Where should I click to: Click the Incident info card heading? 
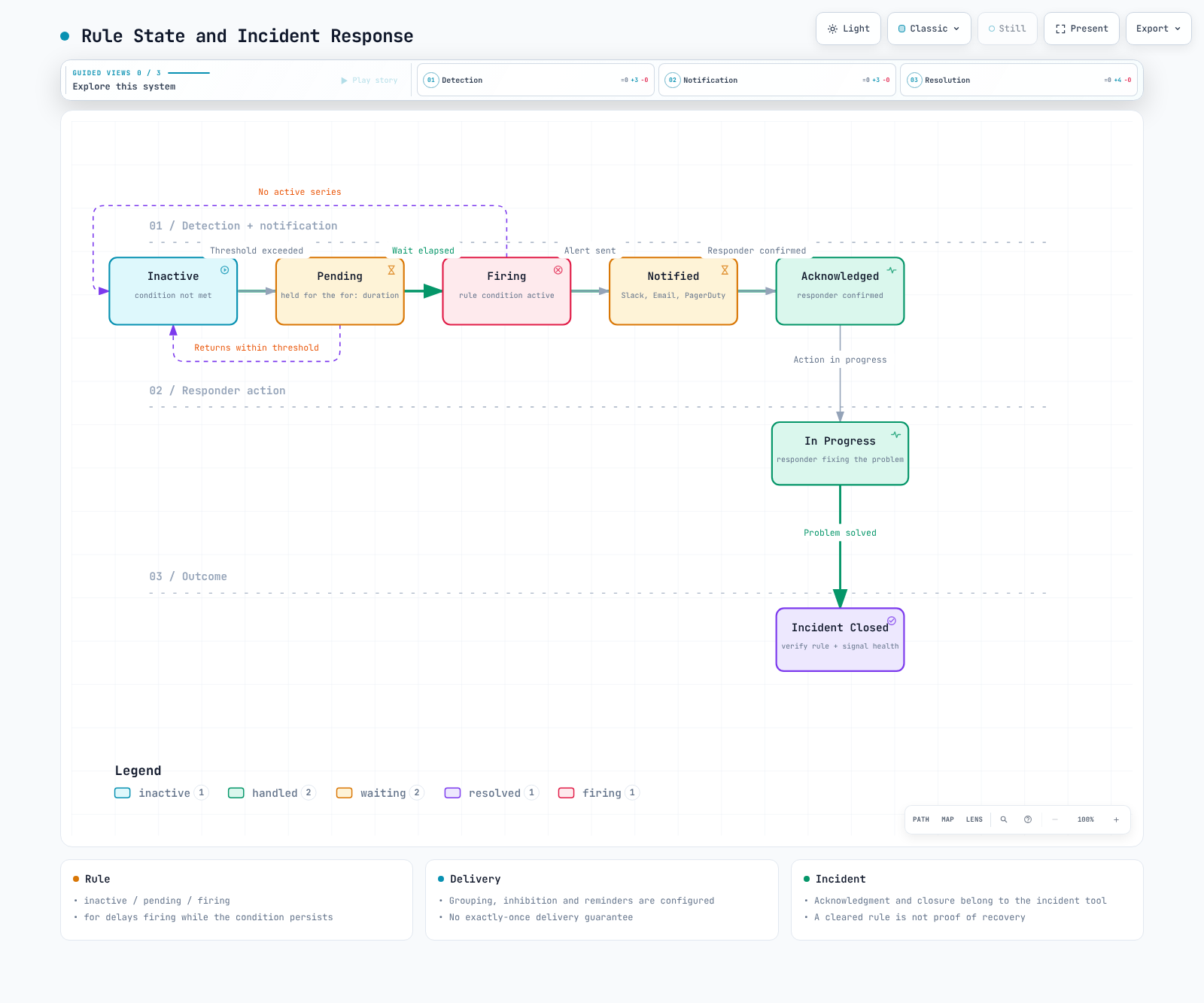point(841,879)
